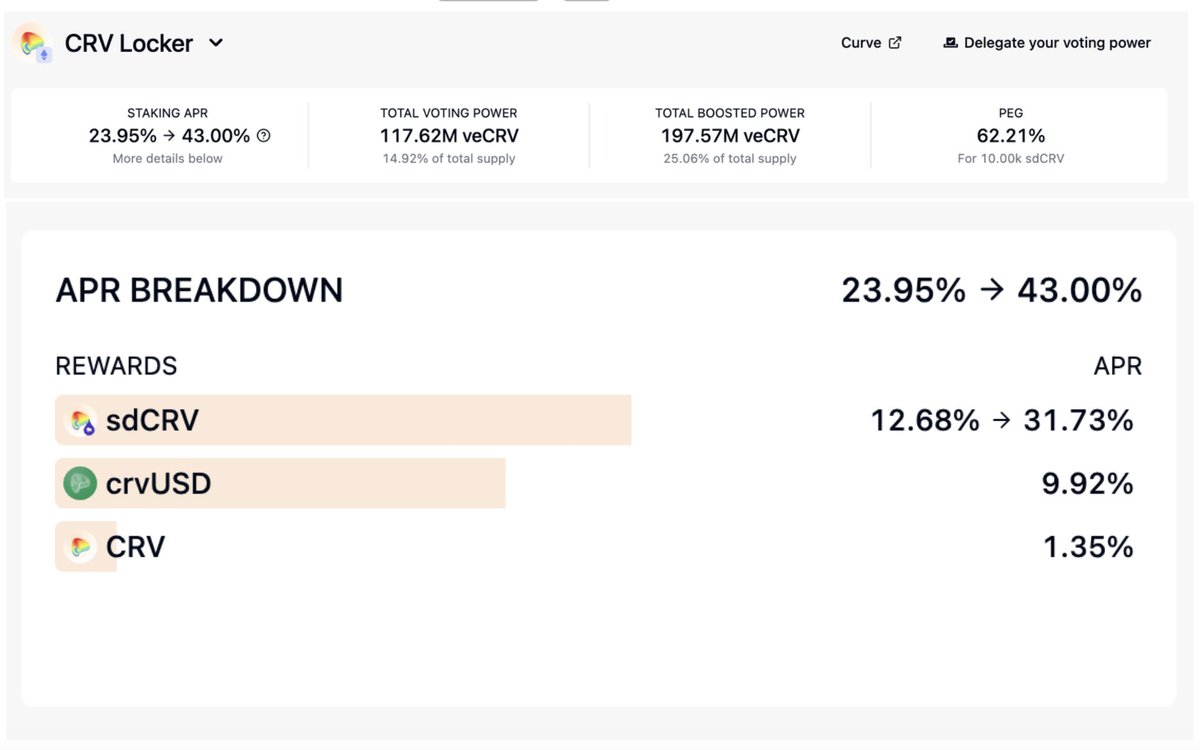Image resolution: width=1200 pixels, height=750 pixels.
Task: Click the Staking APR stat block
Action: tap(168, 136)
